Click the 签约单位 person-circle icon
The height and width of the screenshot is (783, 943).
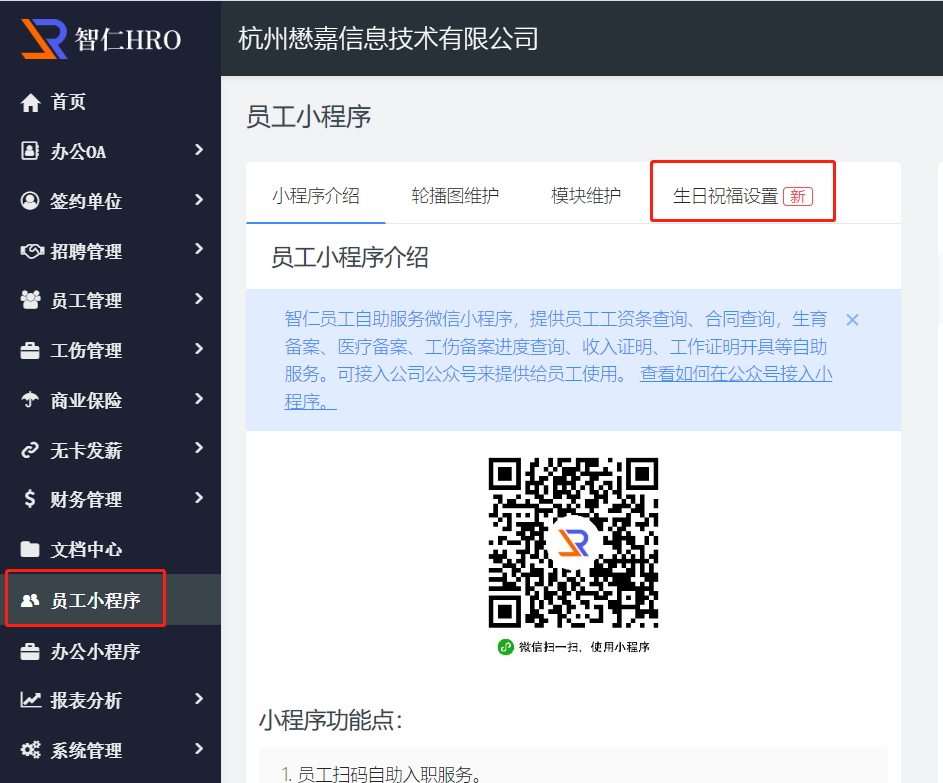point(30,201)
